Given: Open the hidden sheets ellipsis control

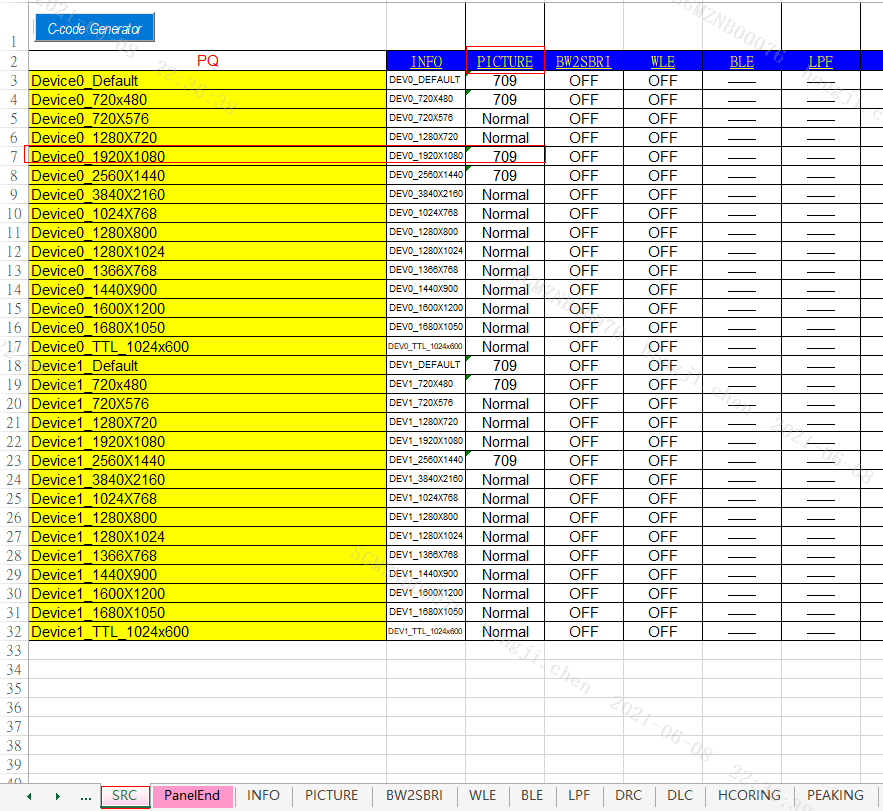Looking at the screenshot, I should (86, 795).
